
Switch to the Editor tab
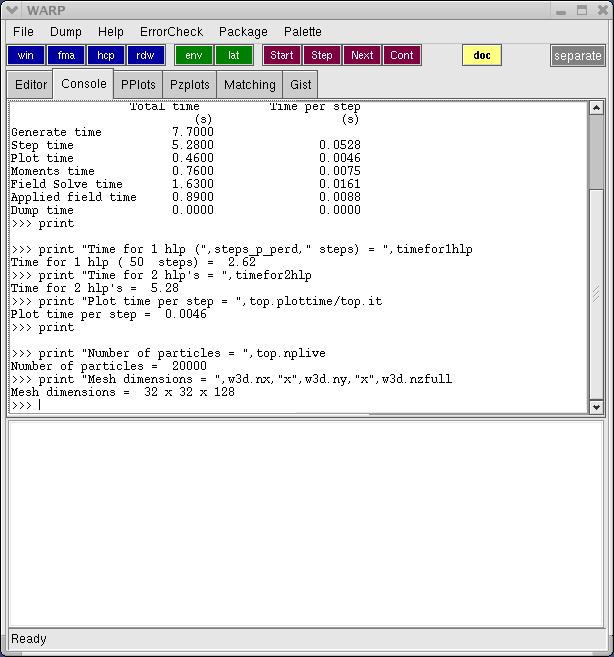(x=31, y=85)
